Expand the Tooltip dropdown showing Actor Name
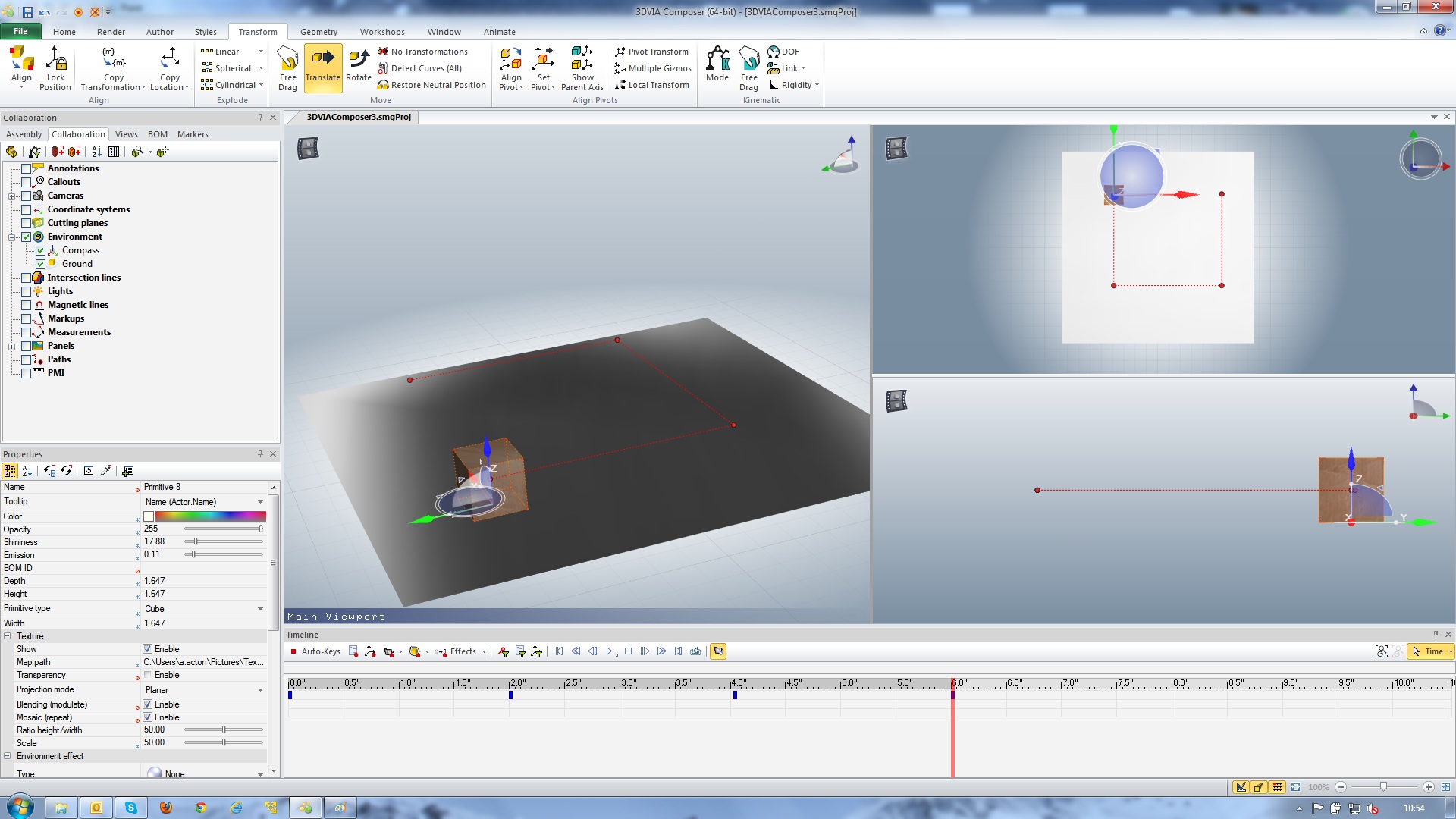 coord(261,501)
